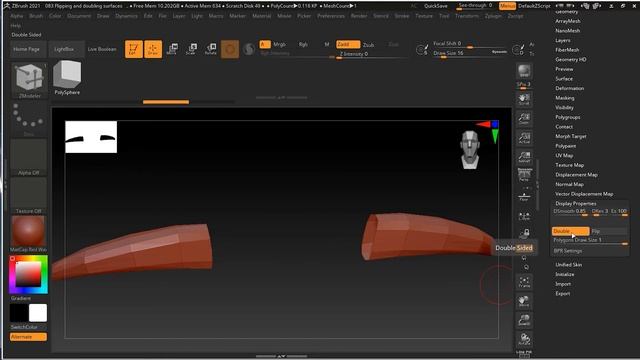Screen dimensions: 640x360
Task: Click the brush size D icon
Action: click(518, 50)
